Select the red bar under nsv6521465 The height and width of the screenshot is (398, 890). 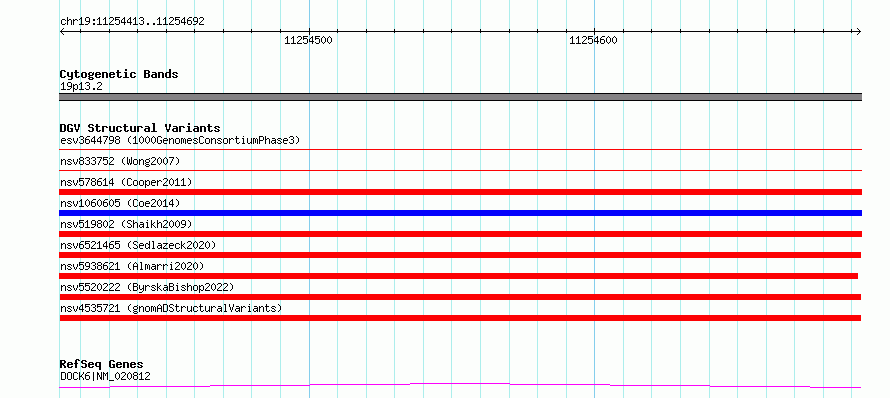[460, 255]
